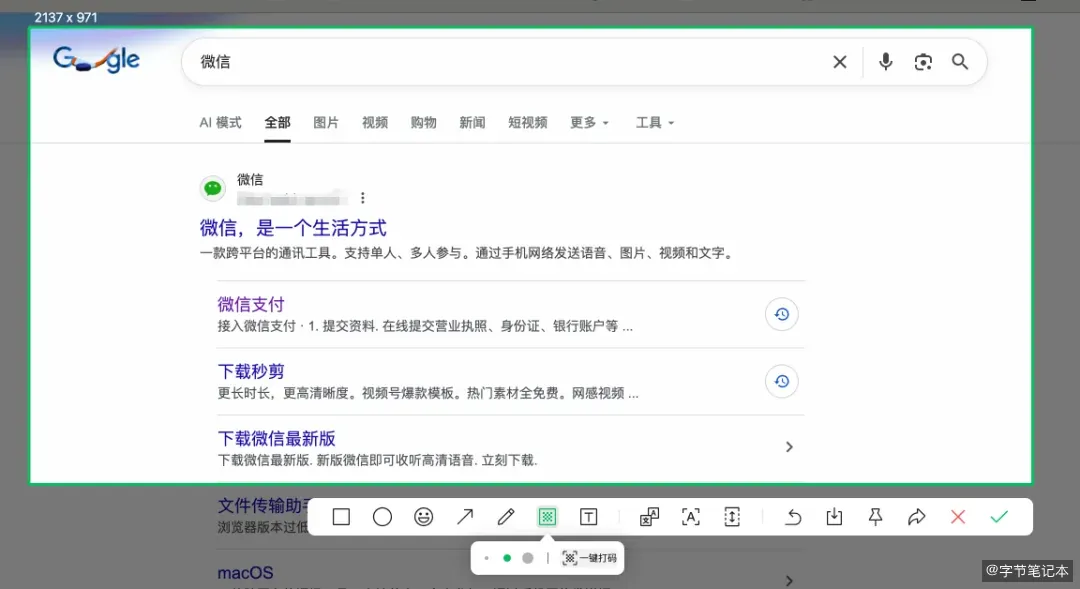Click the 一键打码 one-click mosaic button
1080x589 pixels.
[590, 558]
